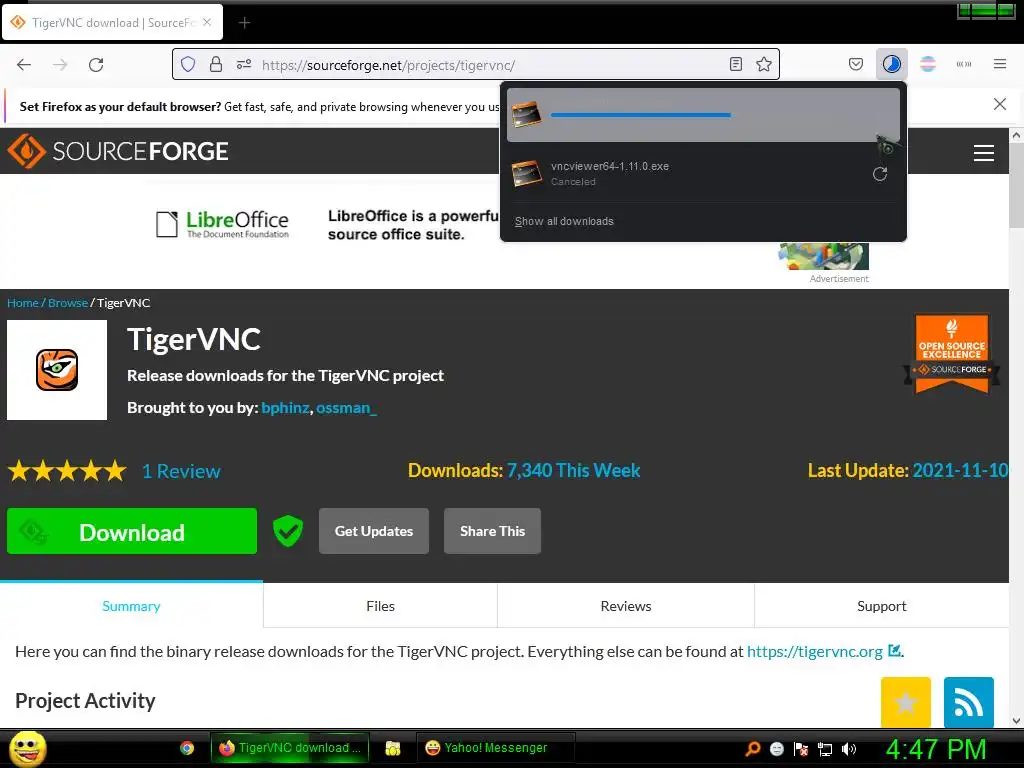Open the smiley start menu button
Viewport: 1024px width, 768px height.
pos(27,748)
